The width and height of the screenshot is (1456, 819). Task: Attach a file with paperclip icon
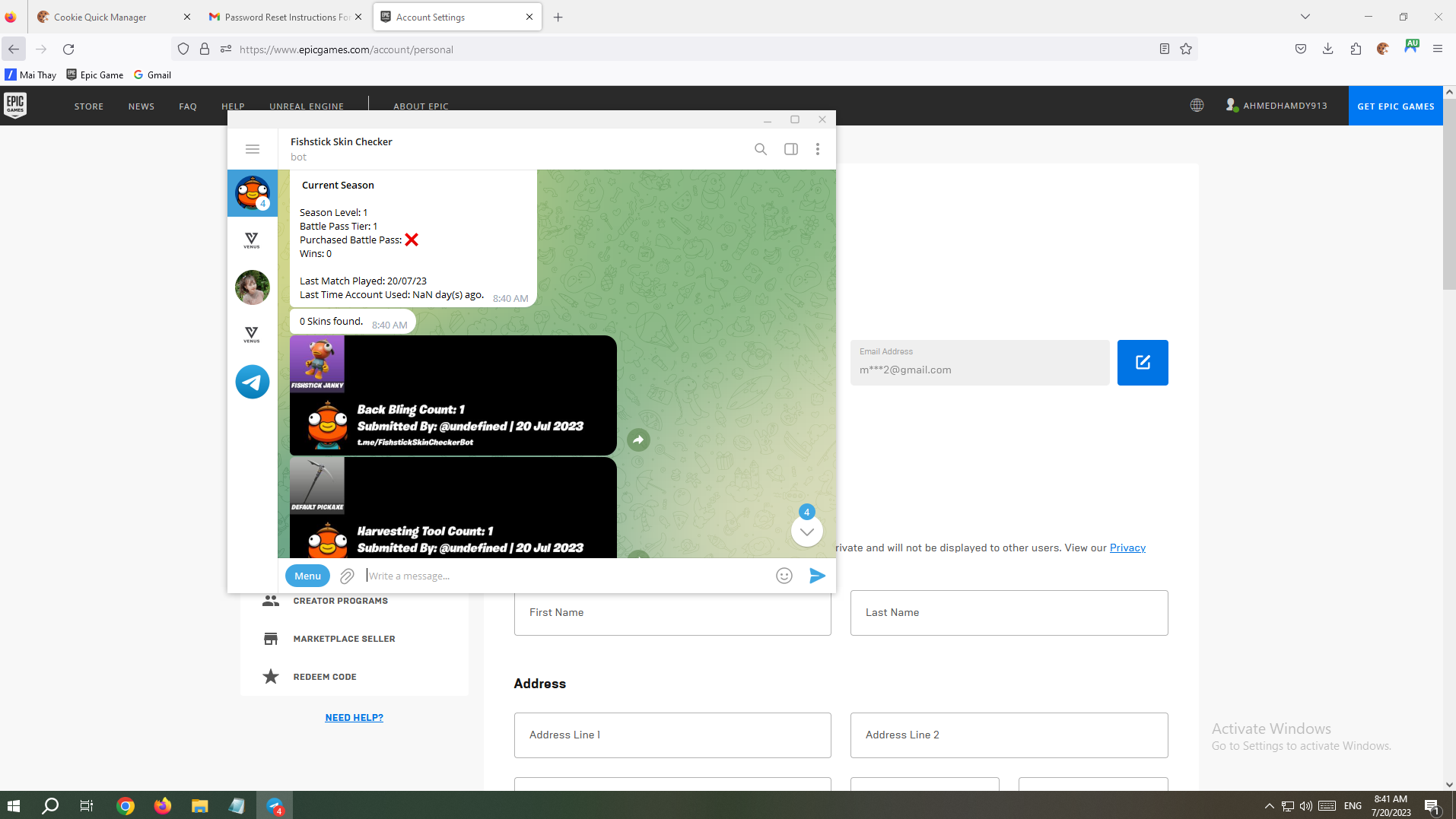[347, 576]
